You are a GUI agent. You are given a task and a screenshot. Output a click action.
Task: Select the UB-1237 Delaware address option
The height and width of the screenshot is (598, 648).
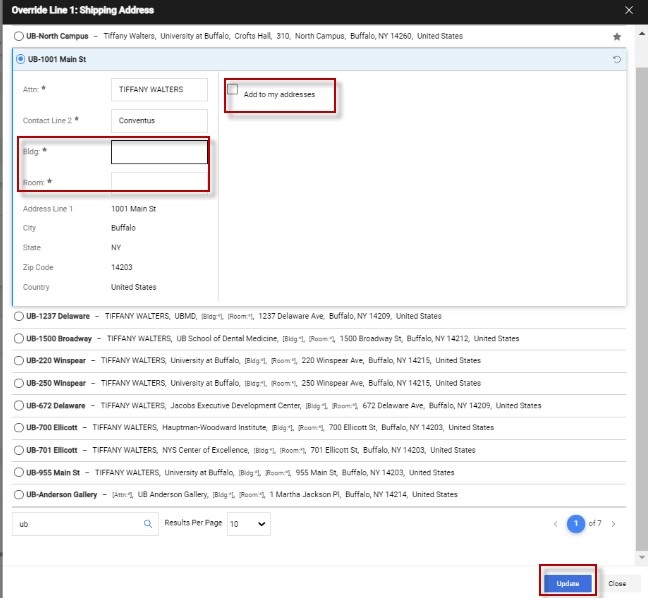19,316
